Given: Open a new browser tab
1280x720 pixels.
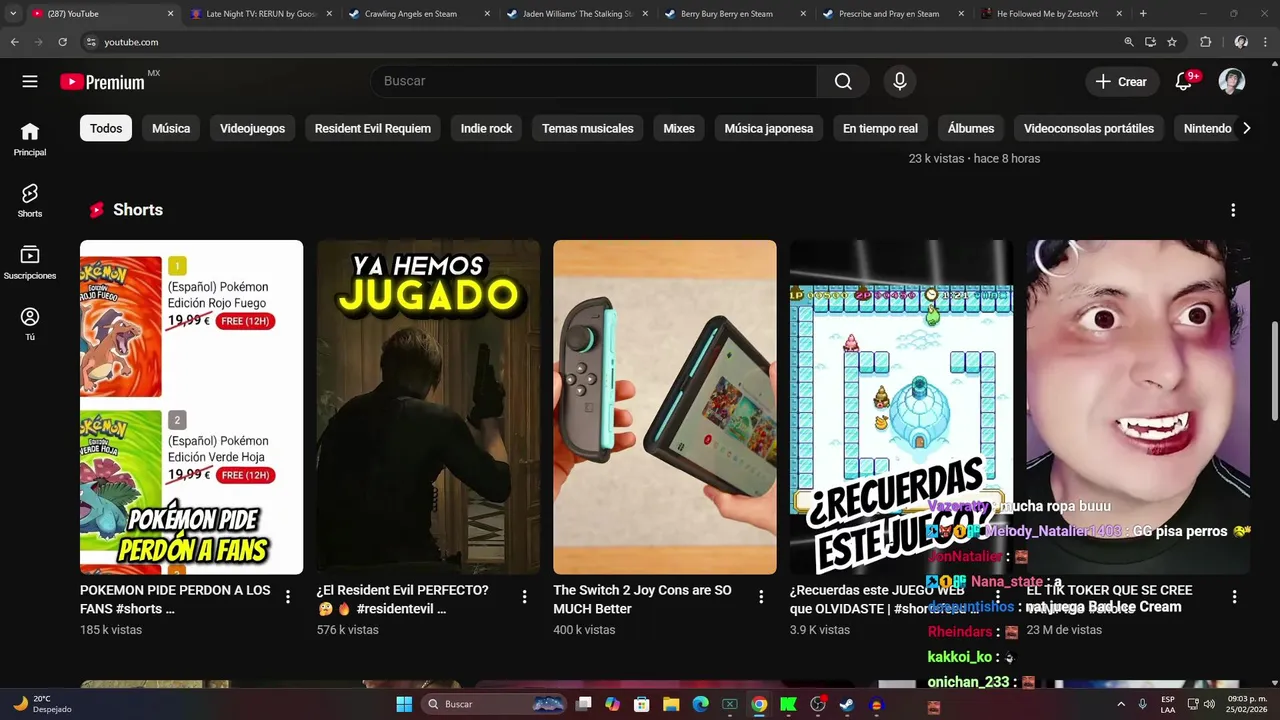Looking at the screenshot, I should (x=1143, y=14).
